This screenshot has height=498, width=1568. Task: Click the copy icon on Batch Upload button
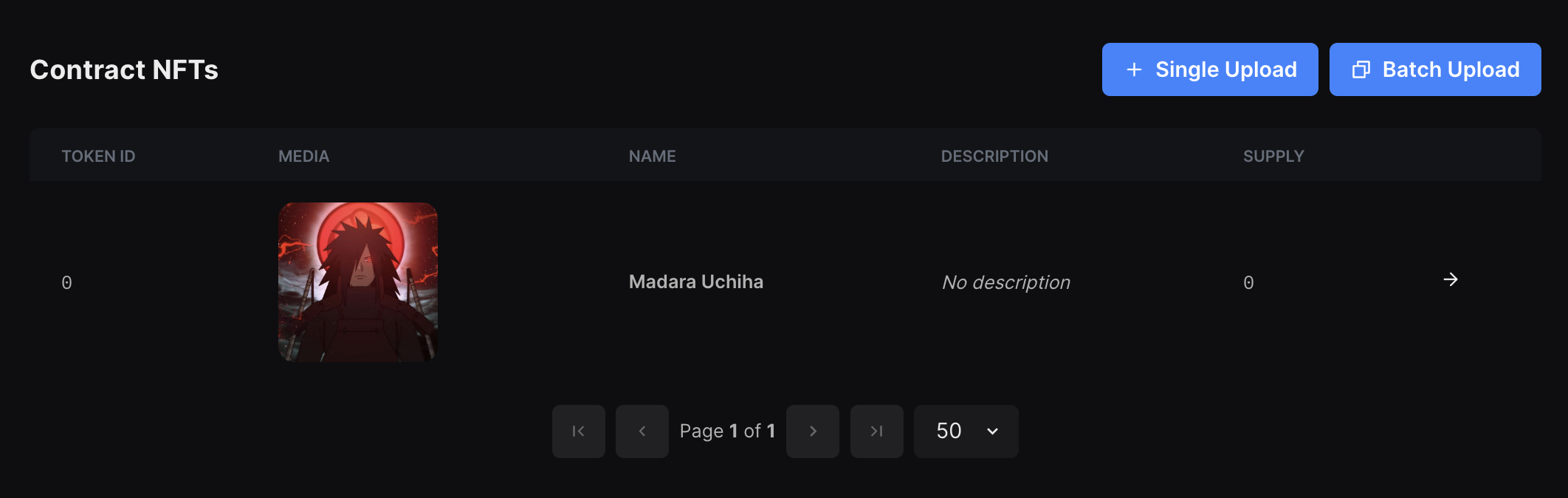[x=1362, y=69]
